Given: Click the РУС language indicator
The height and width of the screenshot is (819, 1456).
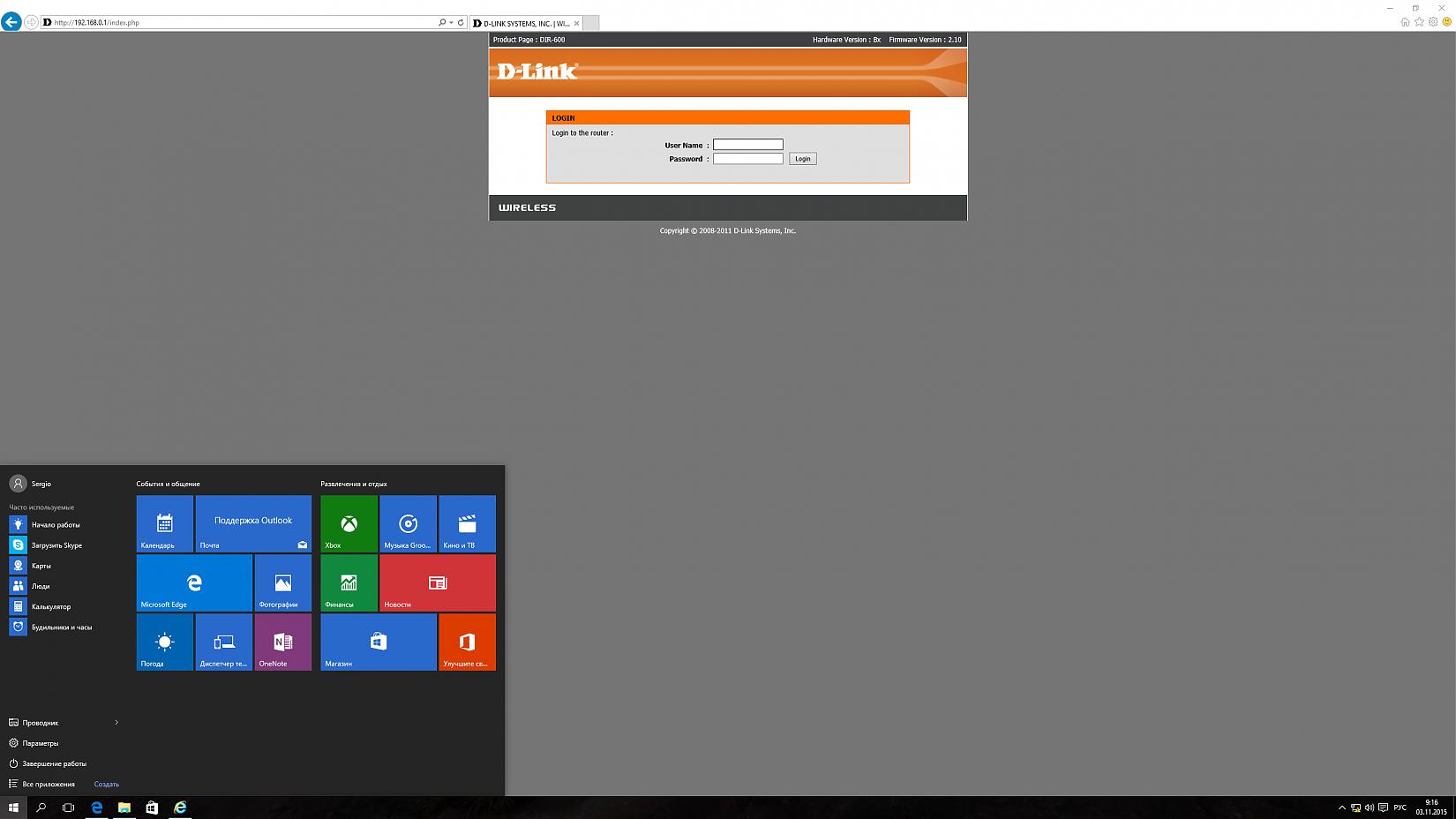Looking at the screenshot, I should click(x=1400, y=808).
